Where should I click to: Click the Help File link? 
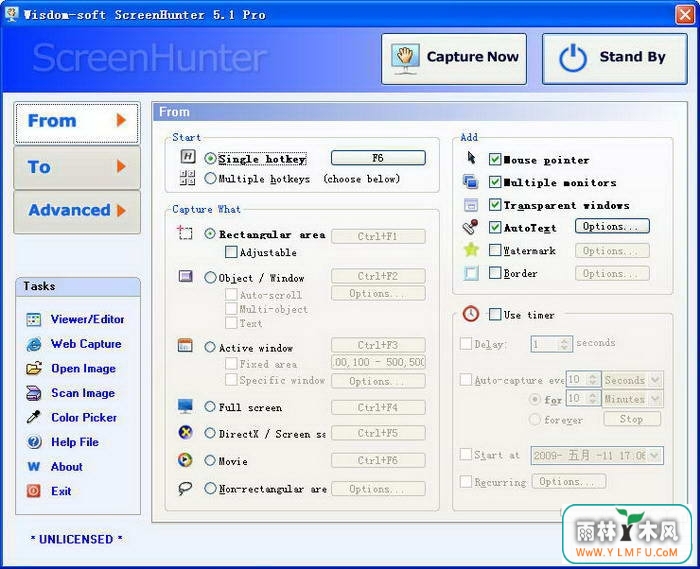coord(75,442)
